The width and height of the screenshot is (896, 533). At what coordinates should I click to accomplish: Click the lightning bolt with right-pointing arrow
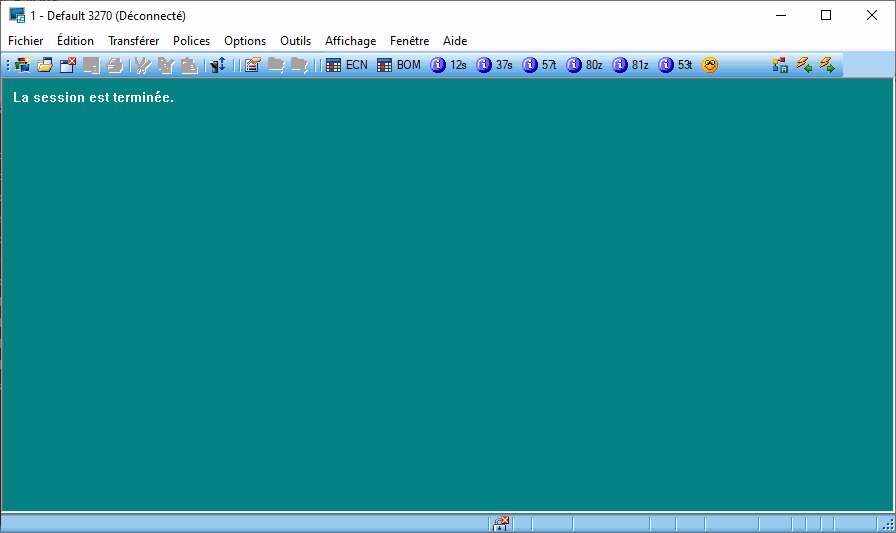point(827,65)
